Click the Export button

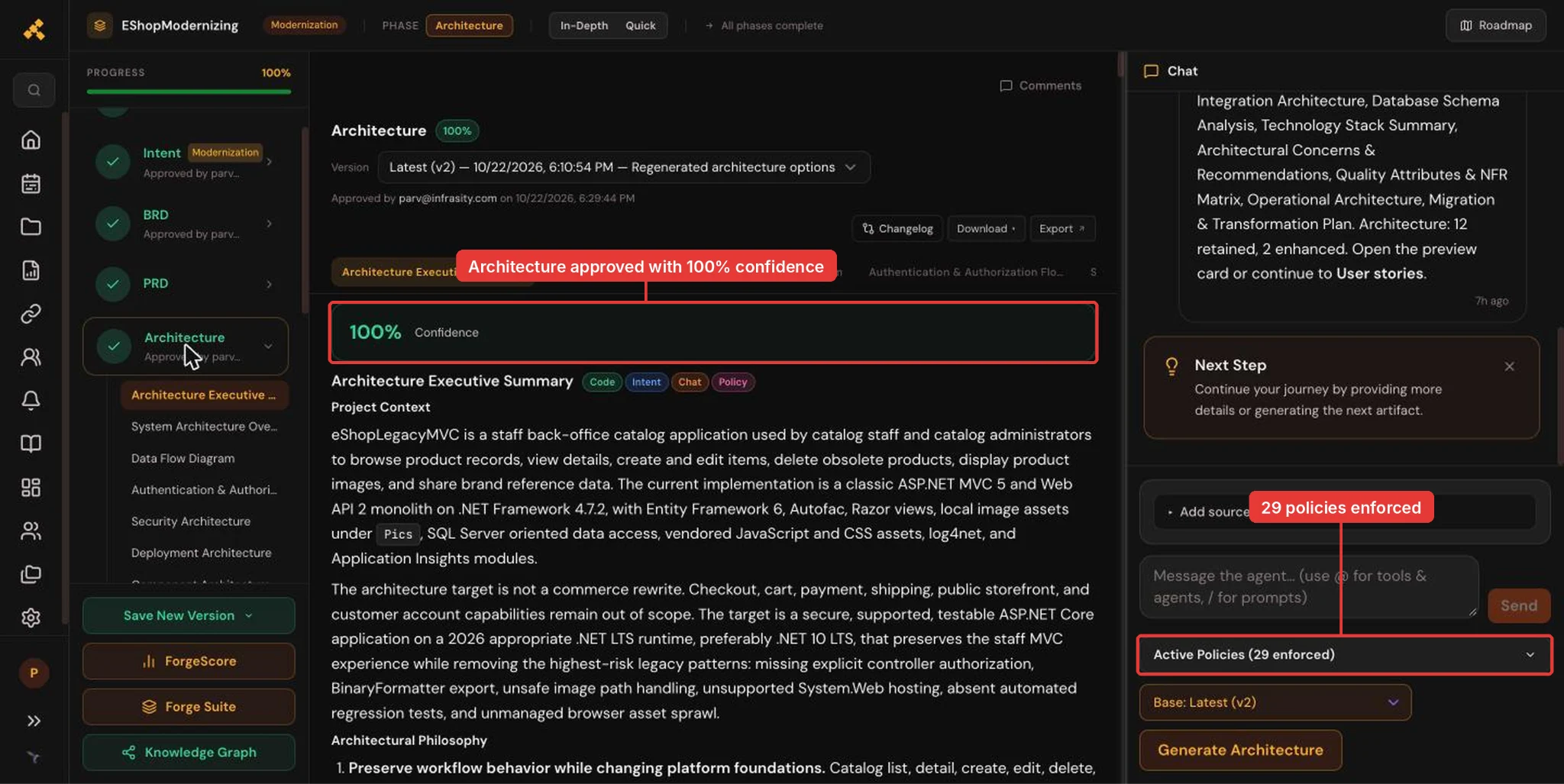(x=1062, y=228)
